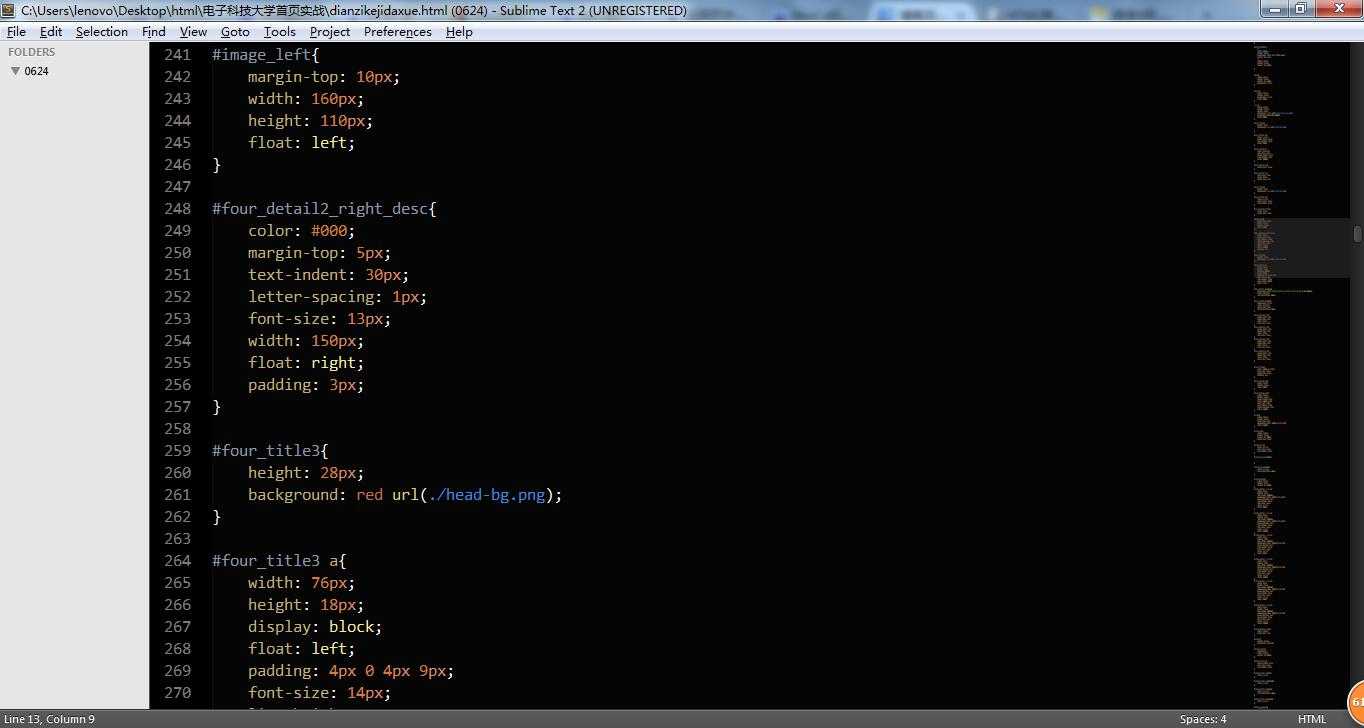
Task: Click the '#four_title3 a{' selector
Action: 279,561
